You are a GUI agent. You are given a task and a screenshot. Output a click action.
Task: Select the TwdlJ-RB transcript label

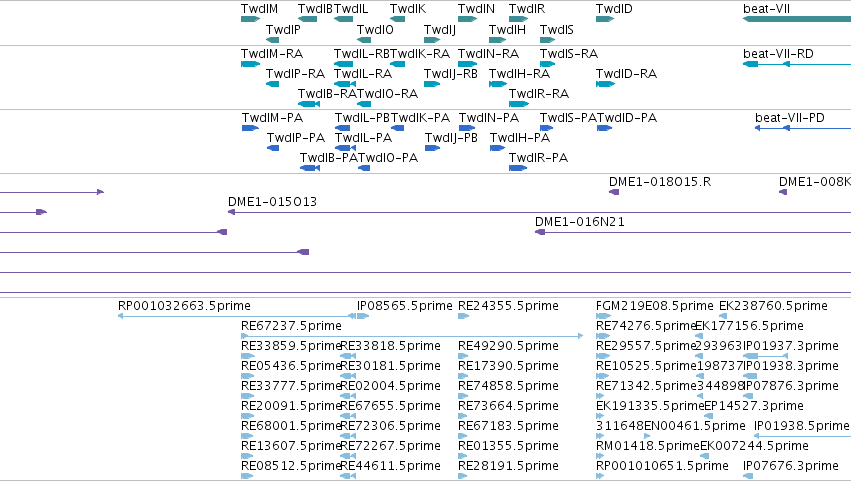[450, 74]
